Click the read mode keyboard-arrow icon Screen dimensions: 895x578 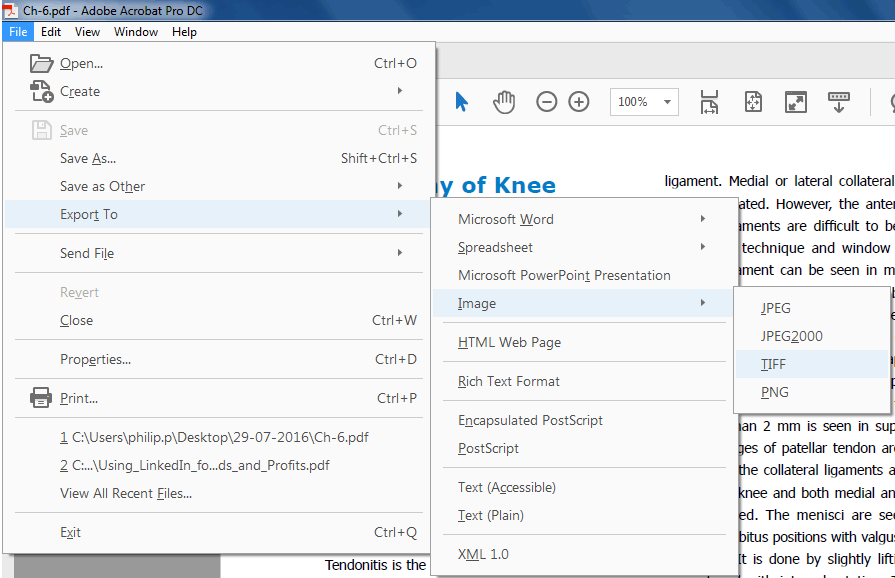pyautogui.click(x=838, y=102)
